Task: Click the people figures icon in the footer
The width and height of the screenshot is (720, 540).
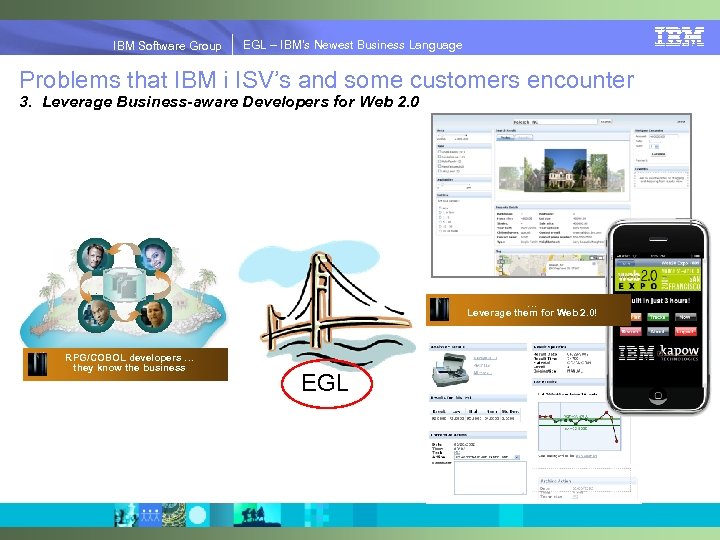Action: click(150, 515)
